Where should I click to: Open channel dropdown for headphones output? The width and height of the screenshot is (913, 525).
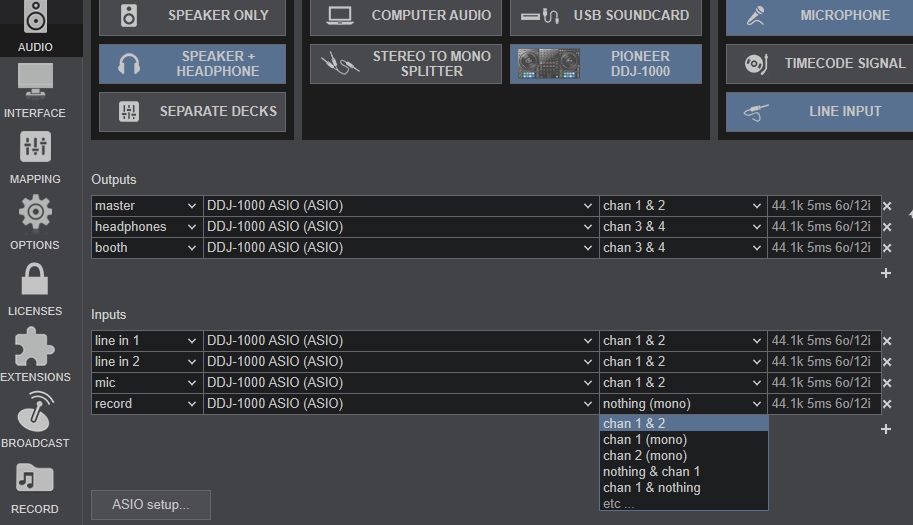tap(683, 226)
